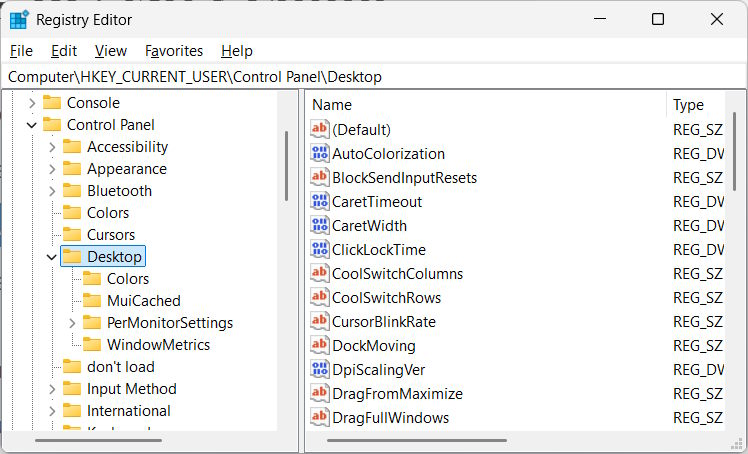Select the CaretWidth value name
Image resolution: width=748 pixels, height=454 pixels.
[369, 226]
